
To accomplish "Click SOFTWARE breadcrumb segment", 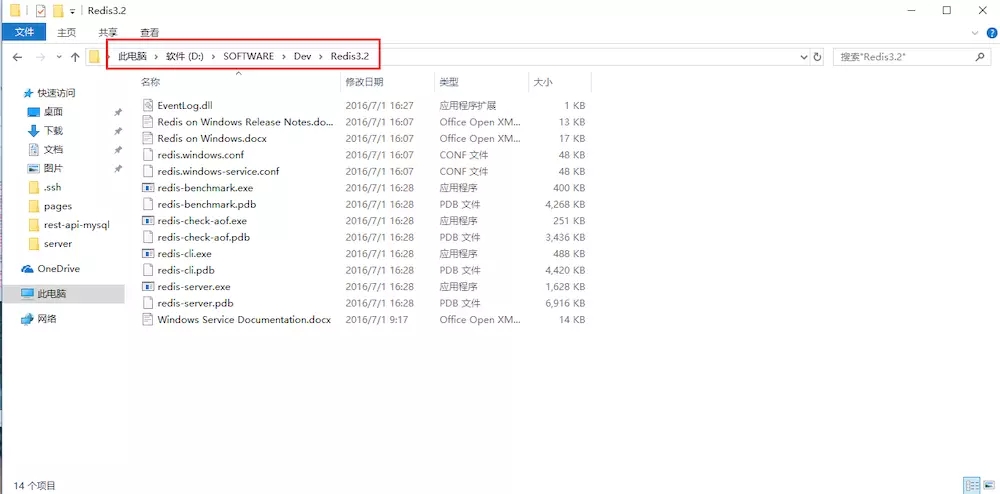I will 248,57.
